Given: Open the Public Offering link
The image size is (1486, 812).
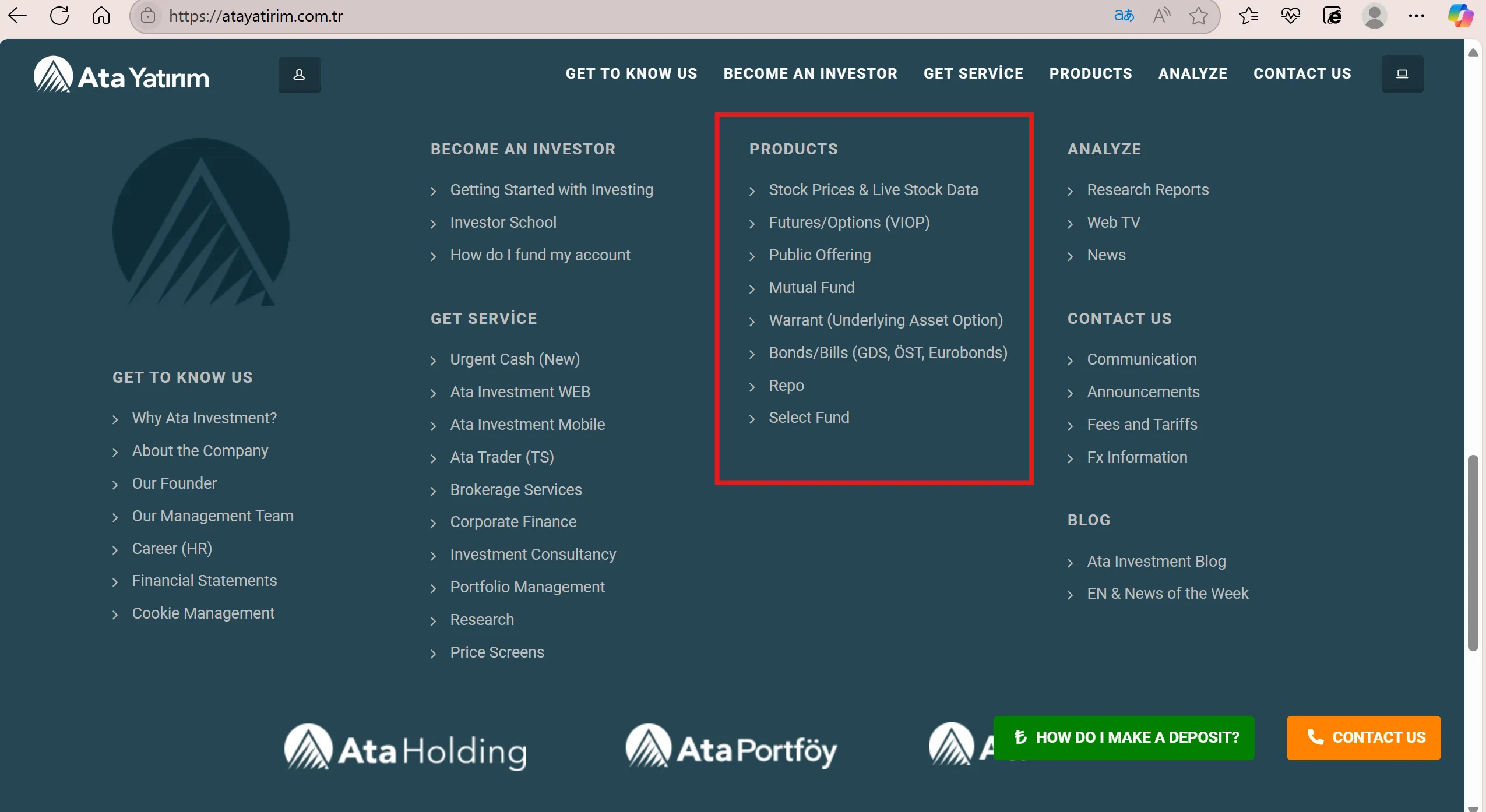Looking at the screenshot, I should pyautogui.click(x=819, y=255).
